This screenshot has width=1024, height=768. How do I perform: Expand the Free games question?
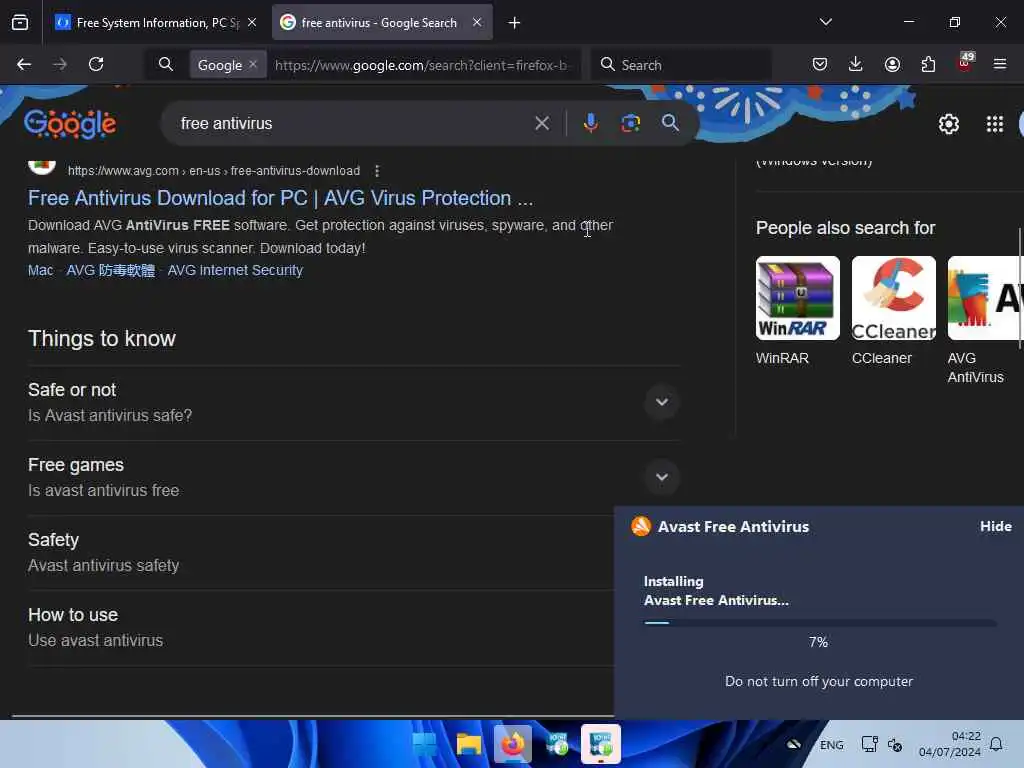click(353, 477)
